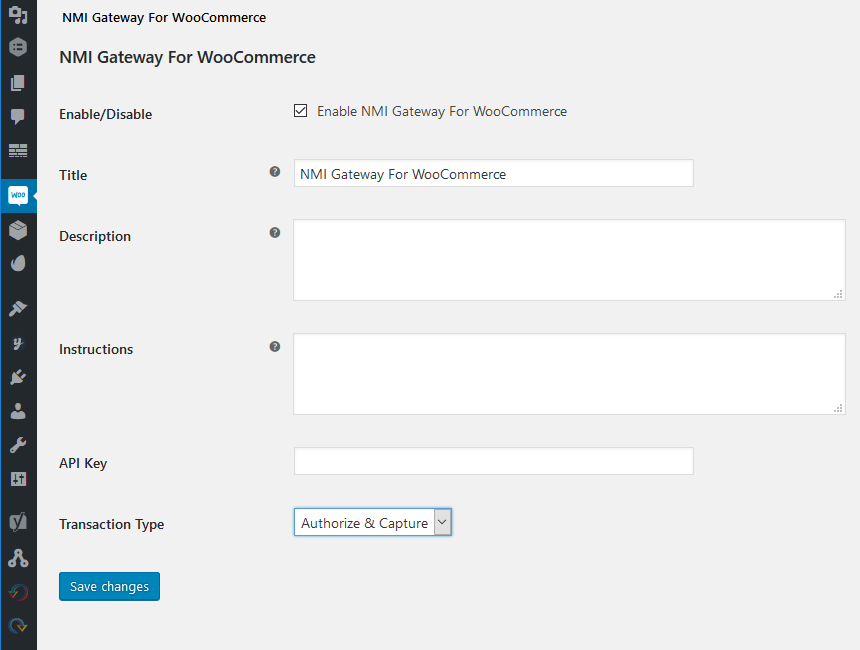The height and width of the screenshot is (650, 860).
Task: Open the Media library sidebar icon
Action: (x=18, y=14)
